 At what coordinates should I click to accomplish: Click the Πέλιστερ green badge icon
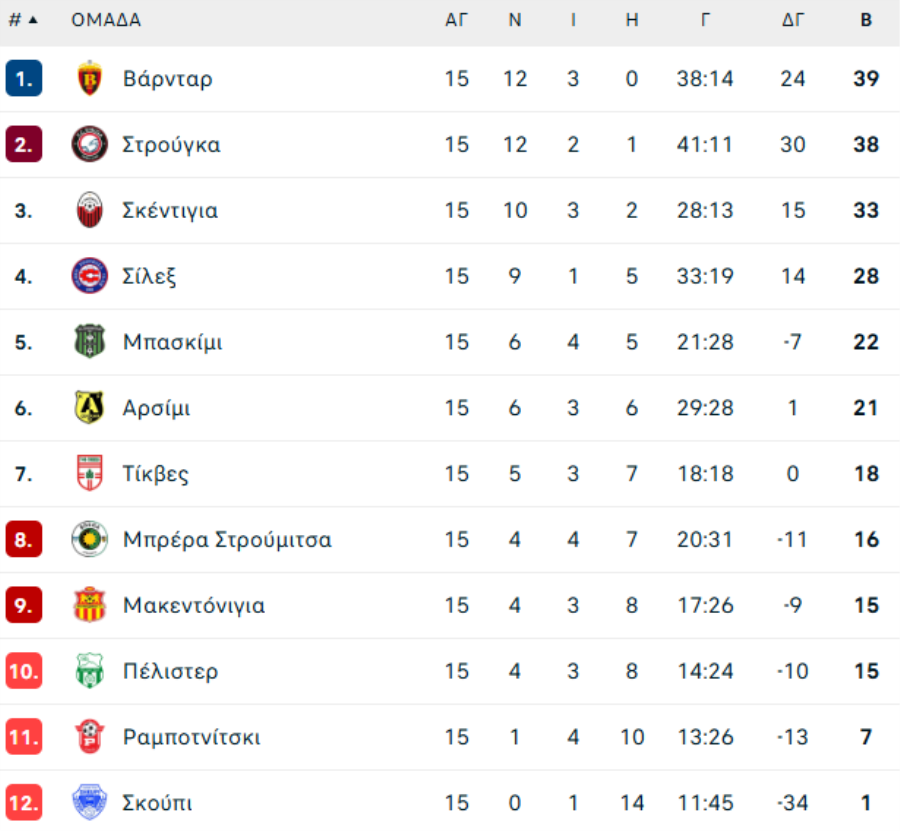pos(90,671)
